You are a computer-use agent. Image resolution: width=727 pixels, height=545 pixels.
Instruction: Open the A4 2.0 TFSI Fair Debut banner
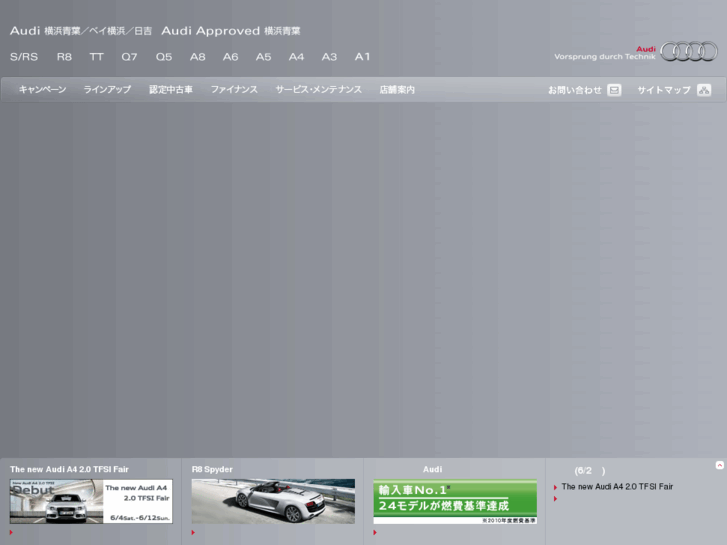[x=91, y=501]
